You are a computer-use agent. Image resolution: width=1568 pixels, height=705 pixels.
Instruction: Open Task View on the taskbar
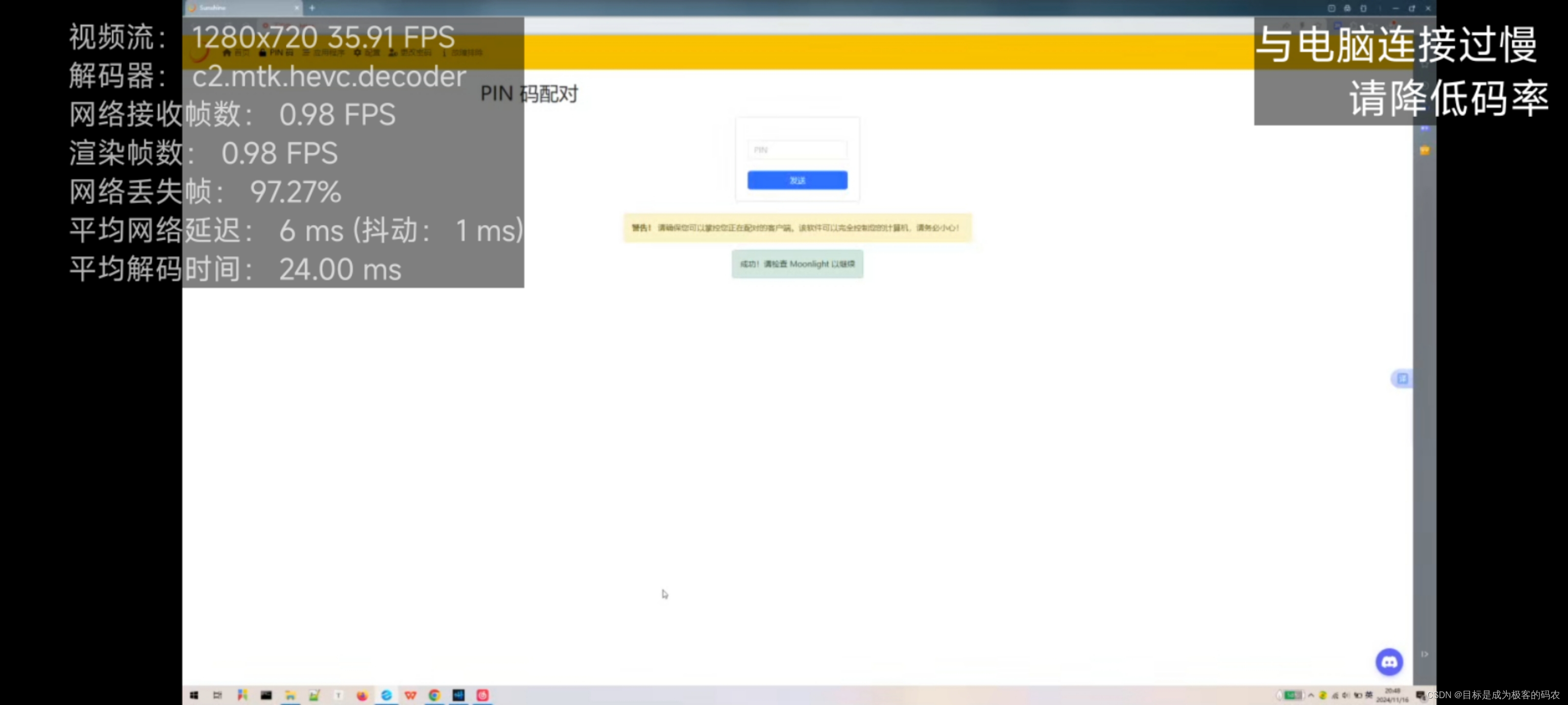coord(218,695)
